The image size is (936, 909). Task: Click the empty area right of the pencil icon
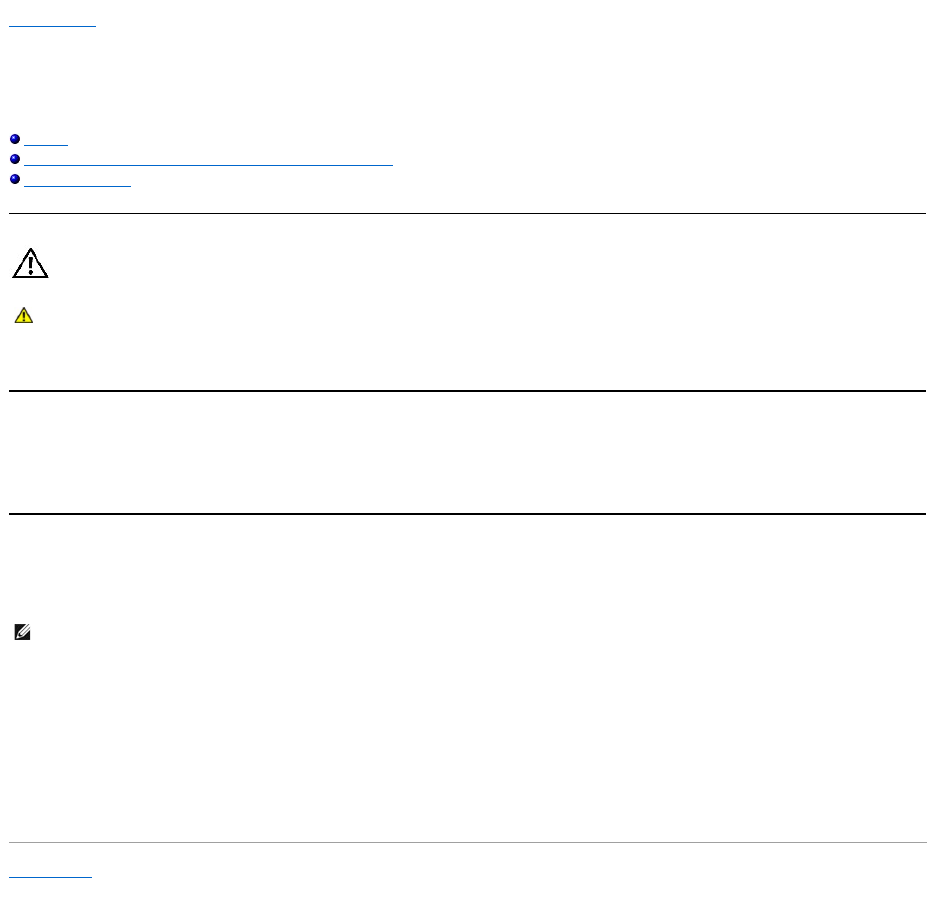[400, 632]
